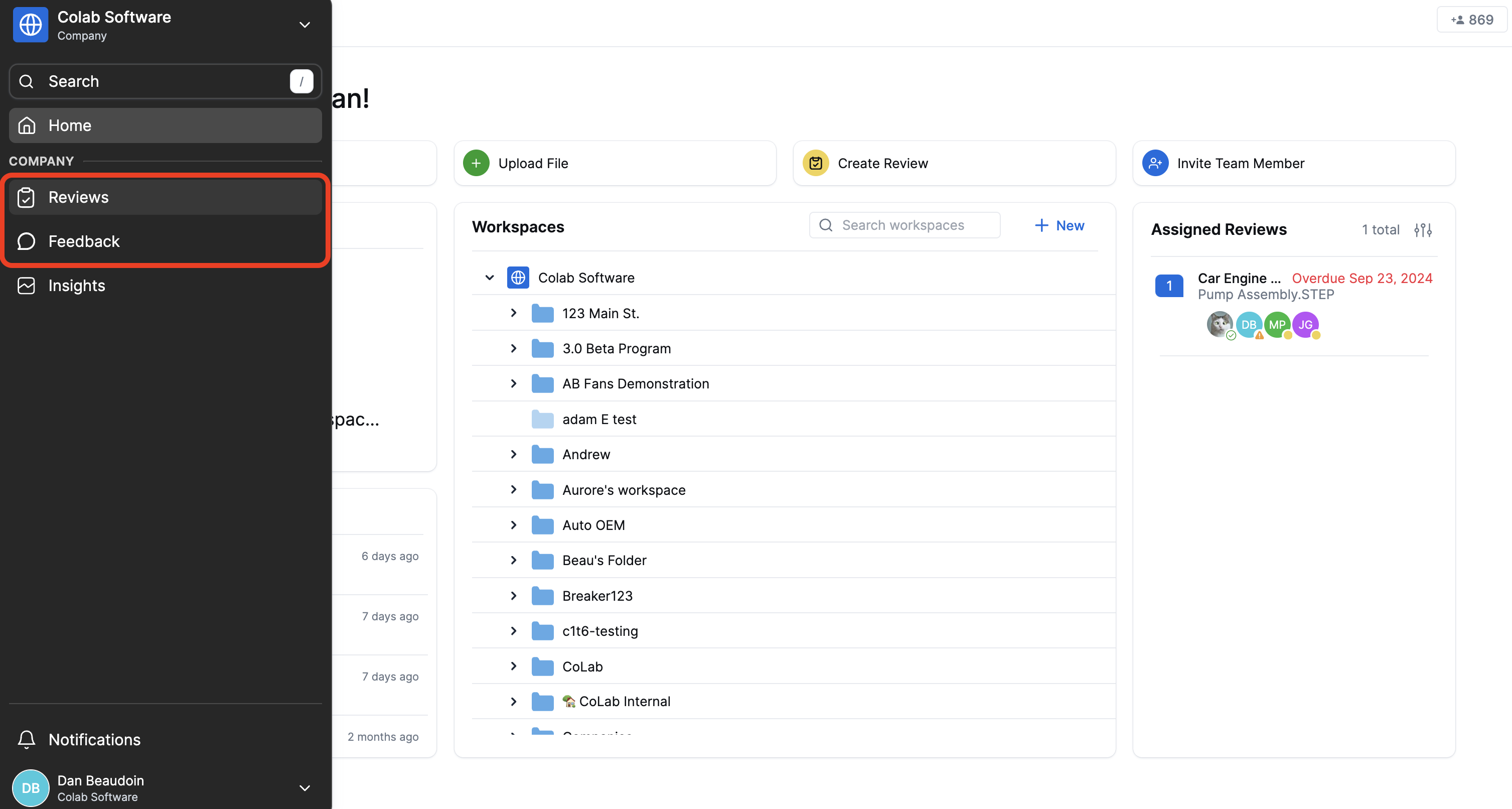Click the "1 total" count label

(1381, 229)
